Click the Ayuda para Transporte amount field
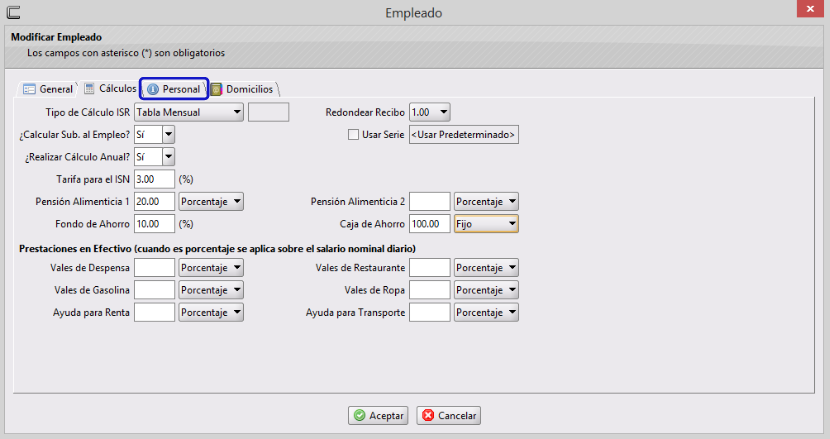Viewport: 830px width, 439px height. click(429, 312)
